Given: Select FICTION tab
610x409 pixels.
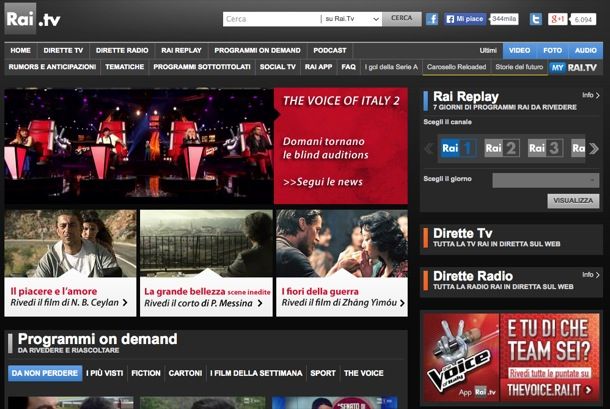Looking at the screenshot, I should coord(146,373).
